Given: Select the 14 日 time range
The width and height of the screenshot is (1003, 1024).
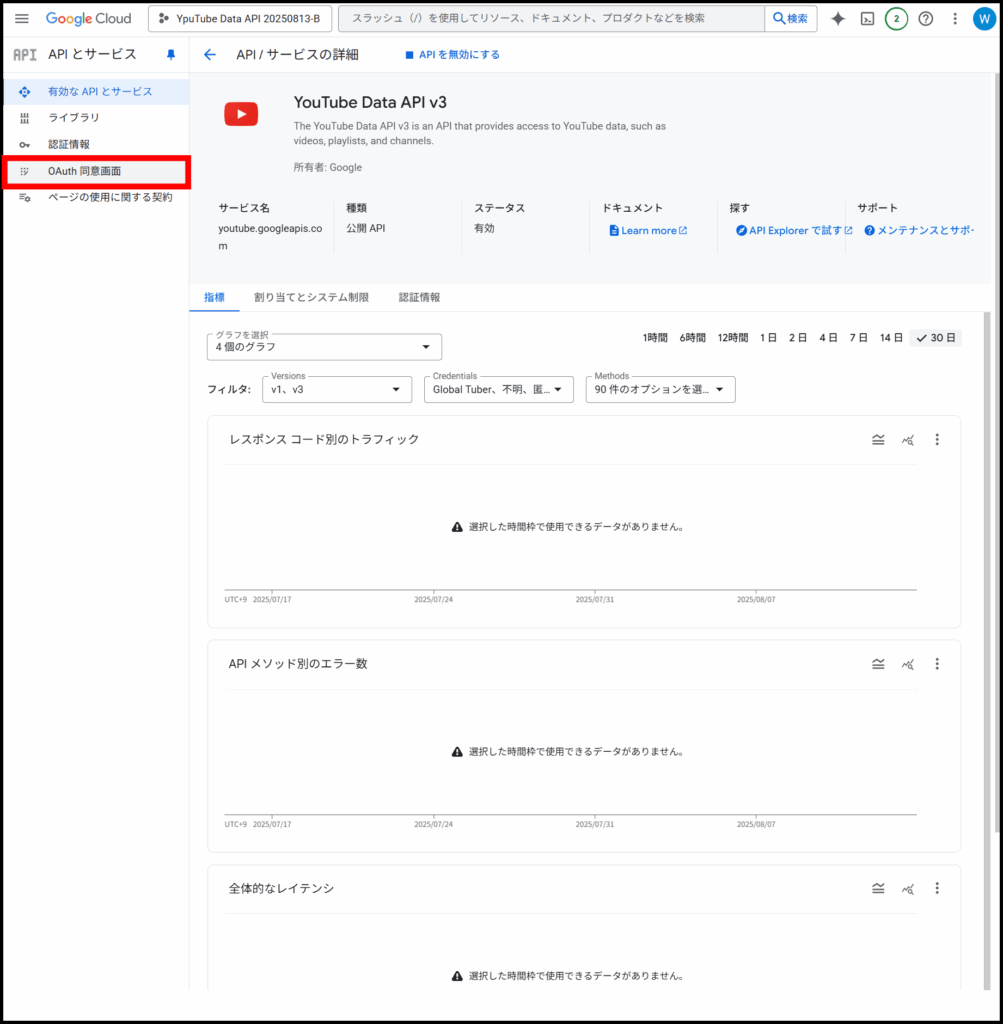Looking at the screenshot, I should pyautogui.click(x=891, y=338).
